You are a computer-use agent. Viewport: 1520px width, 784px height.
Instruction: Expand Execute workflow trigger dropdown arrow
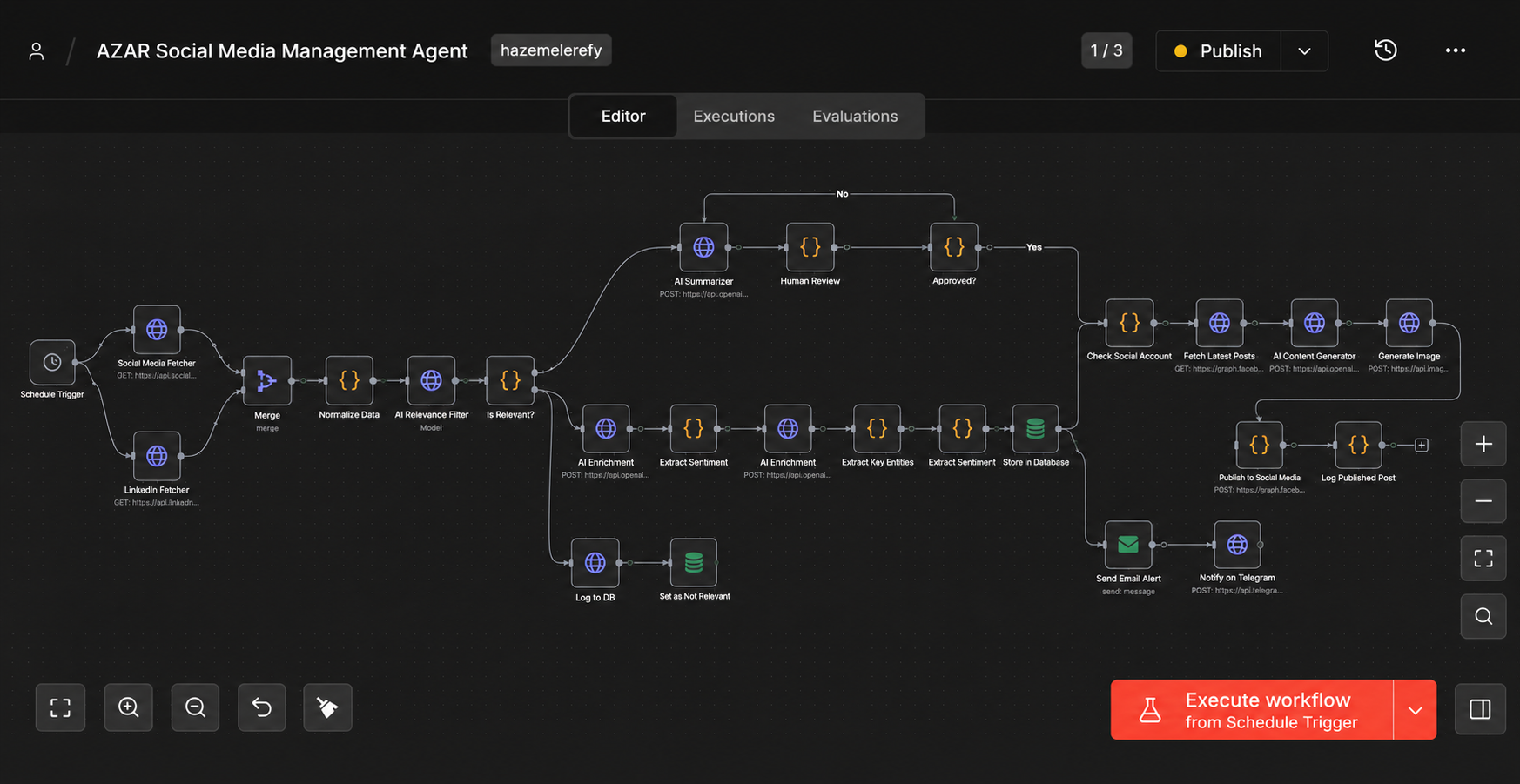pos(1415,710)
